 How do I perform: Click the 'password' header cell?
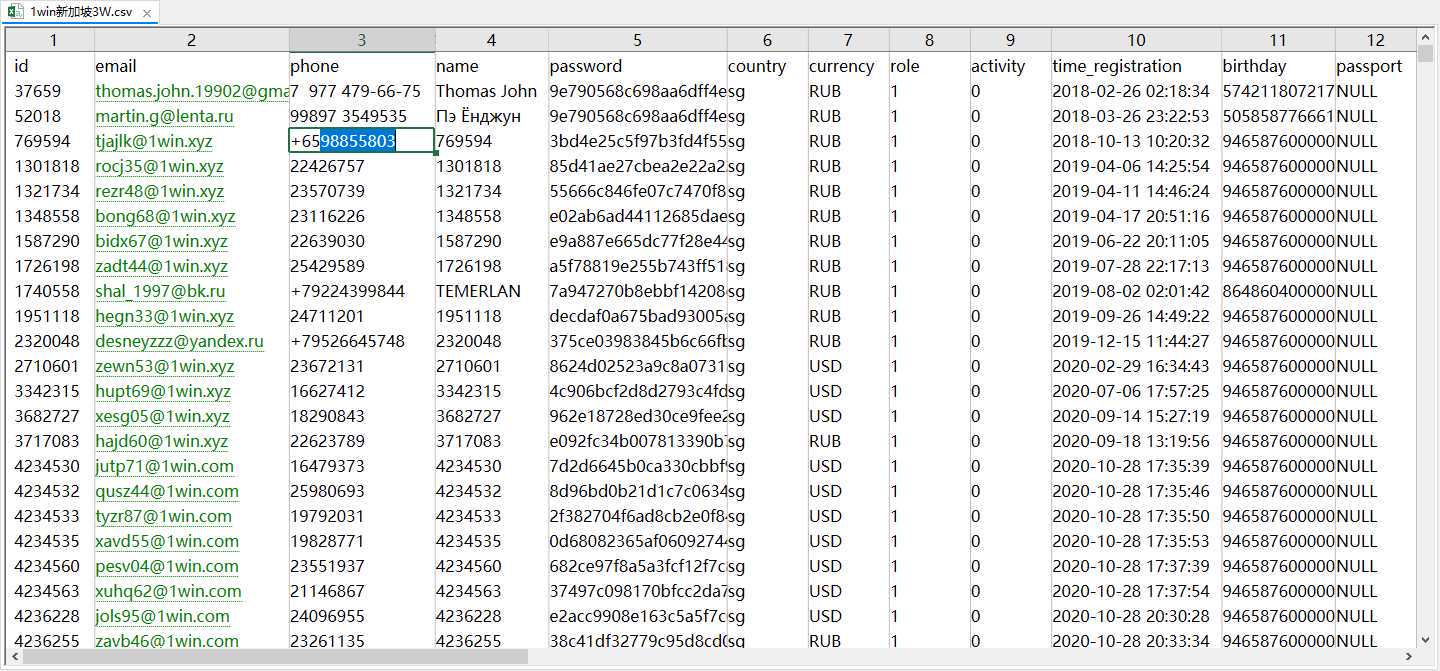[x=638, y=66]
